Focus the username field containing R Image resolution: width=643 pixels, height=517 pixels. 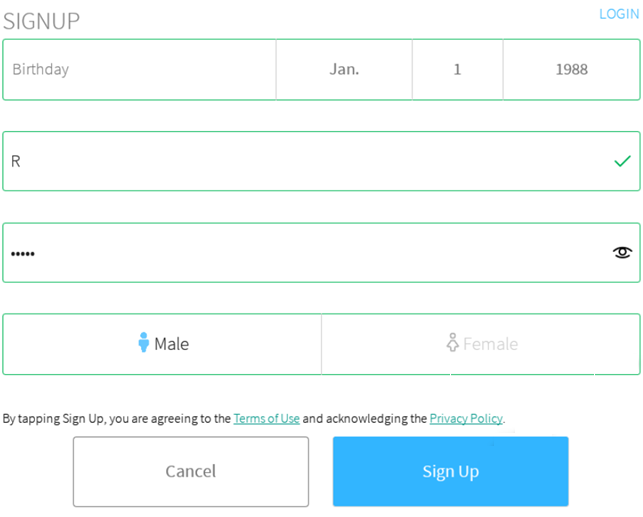click(x=300, y=161)
